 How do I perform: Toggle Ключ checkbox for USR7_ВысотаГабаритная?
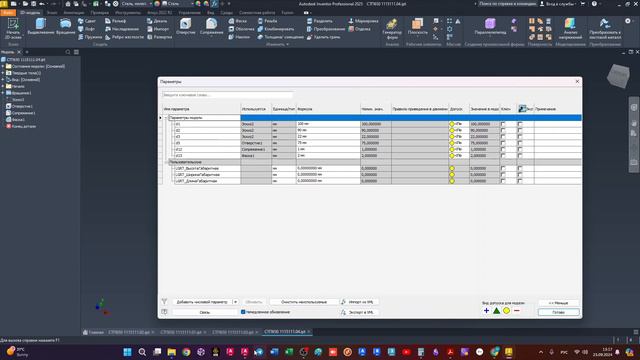[503, 168]
